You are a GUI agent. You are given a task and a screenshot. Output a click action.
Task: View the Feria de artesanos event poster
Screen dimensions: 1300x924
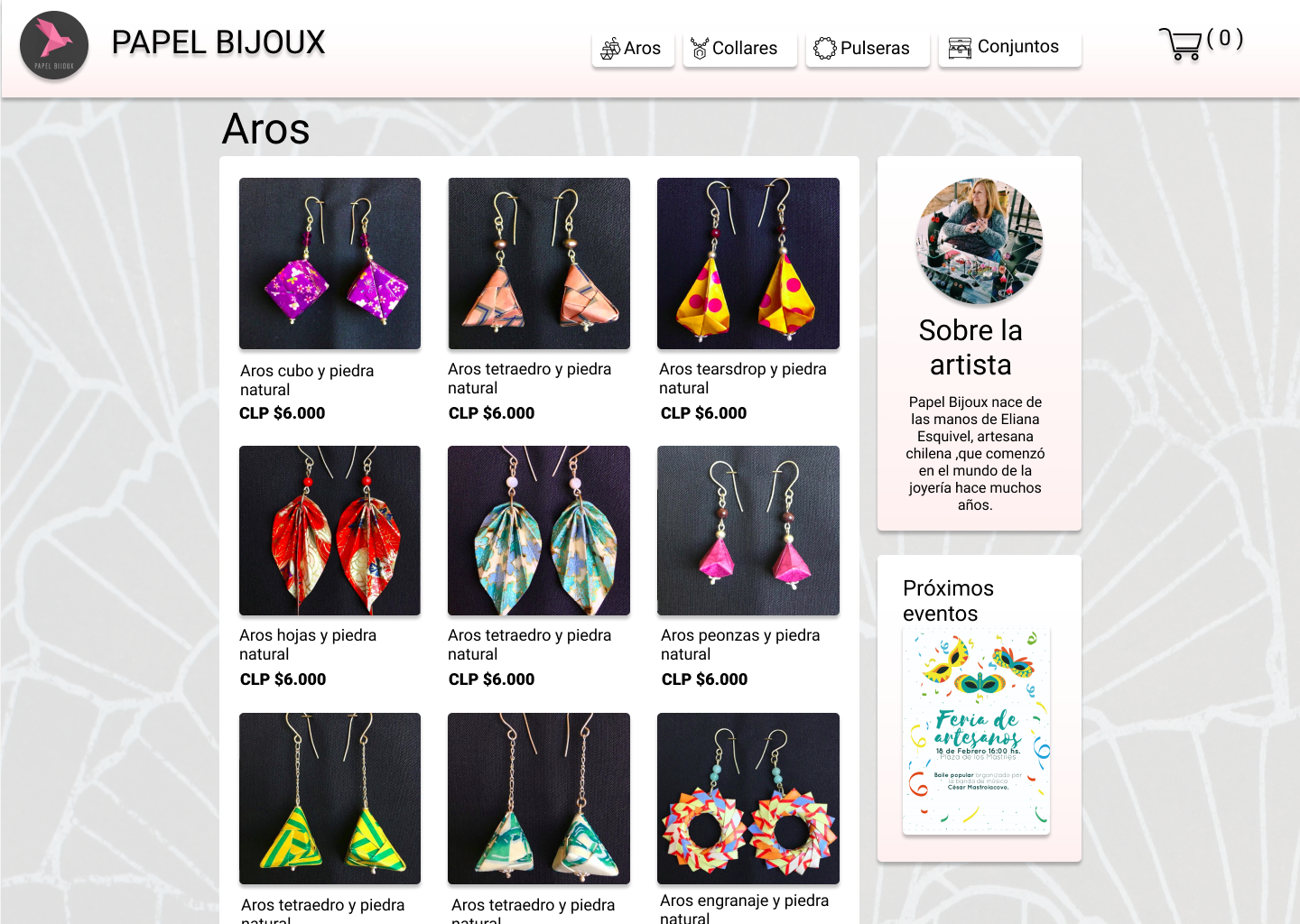(976, 731)
